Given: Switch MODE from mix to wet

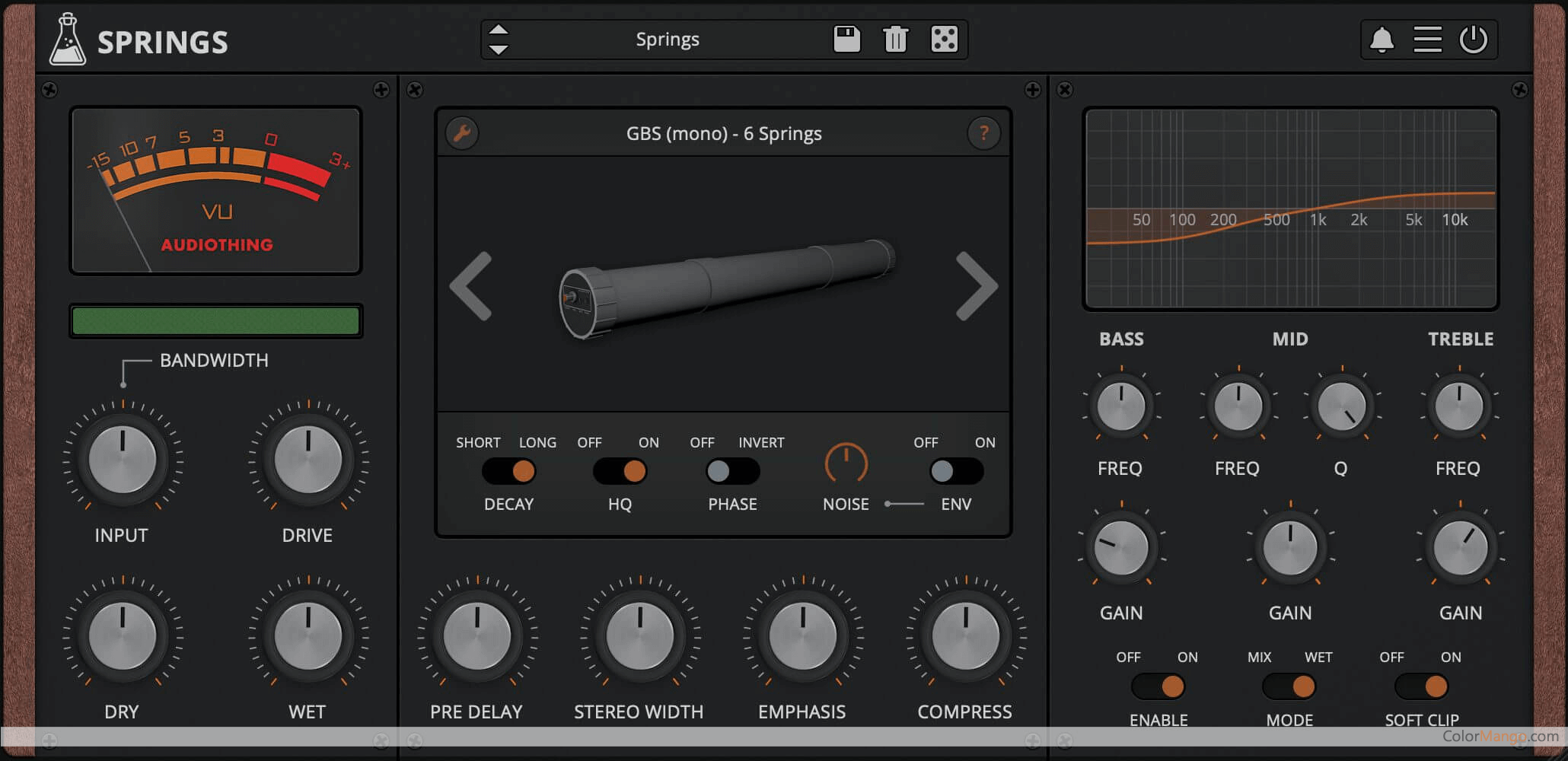Looking at the screenshot, I should pos(1289,686).
